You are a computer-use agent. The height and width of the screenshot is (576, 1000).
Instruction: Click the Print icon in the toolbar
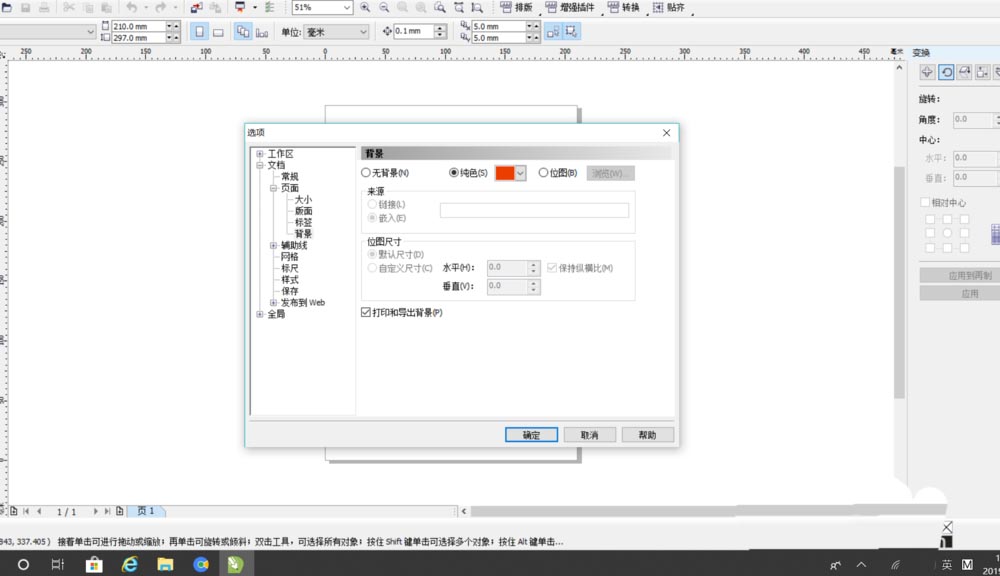(45, 7)
